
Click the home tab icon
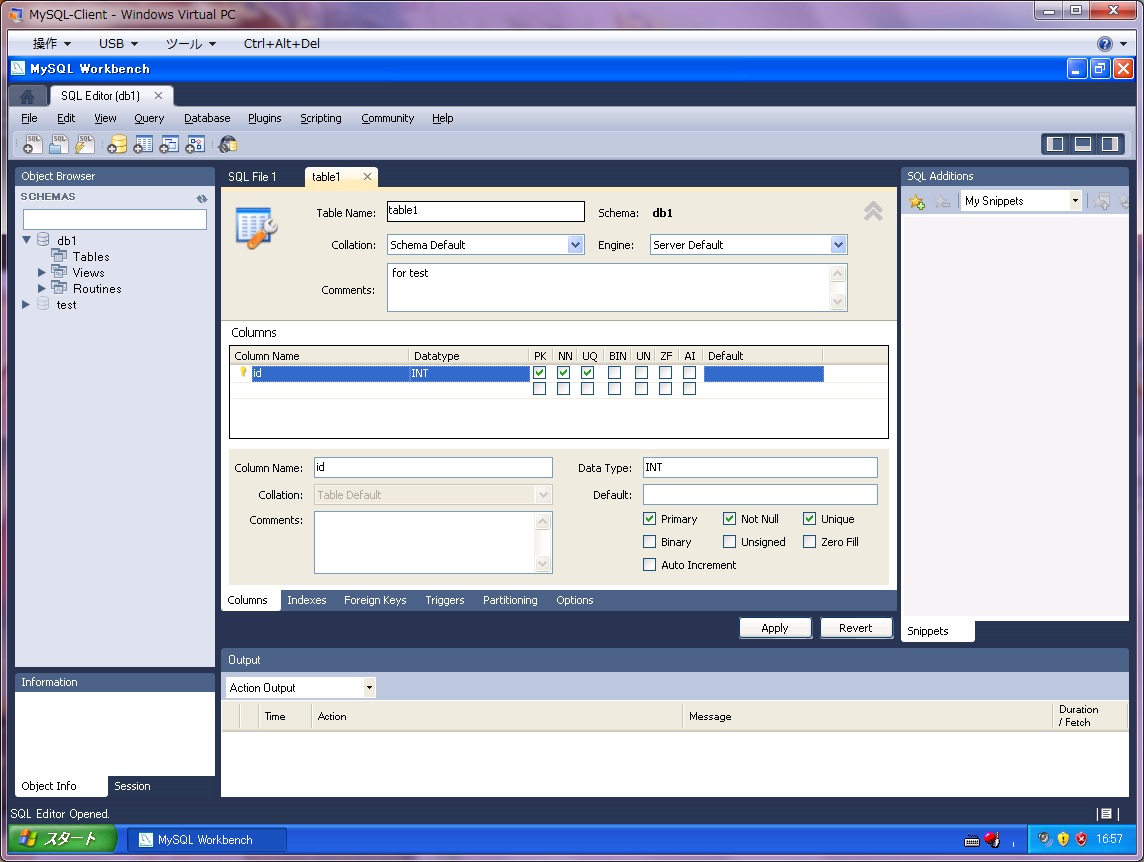tap(27, 96)
